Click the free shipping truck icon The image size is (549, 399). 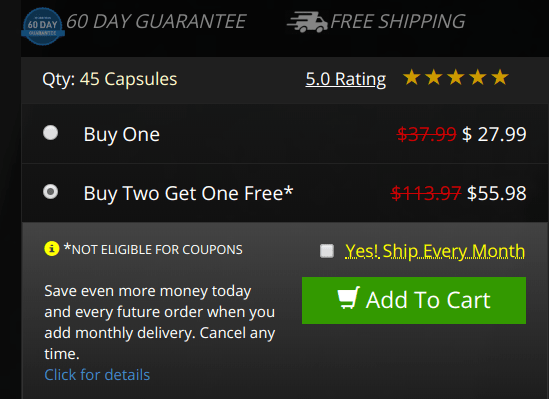click(307, 22)
